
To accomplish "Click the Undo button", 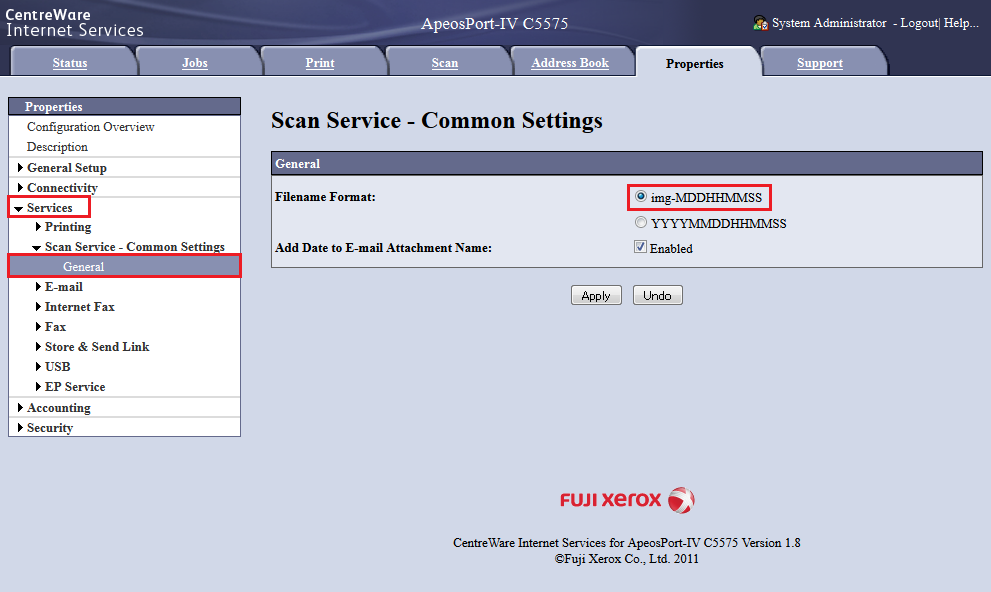I will [657, 295].
